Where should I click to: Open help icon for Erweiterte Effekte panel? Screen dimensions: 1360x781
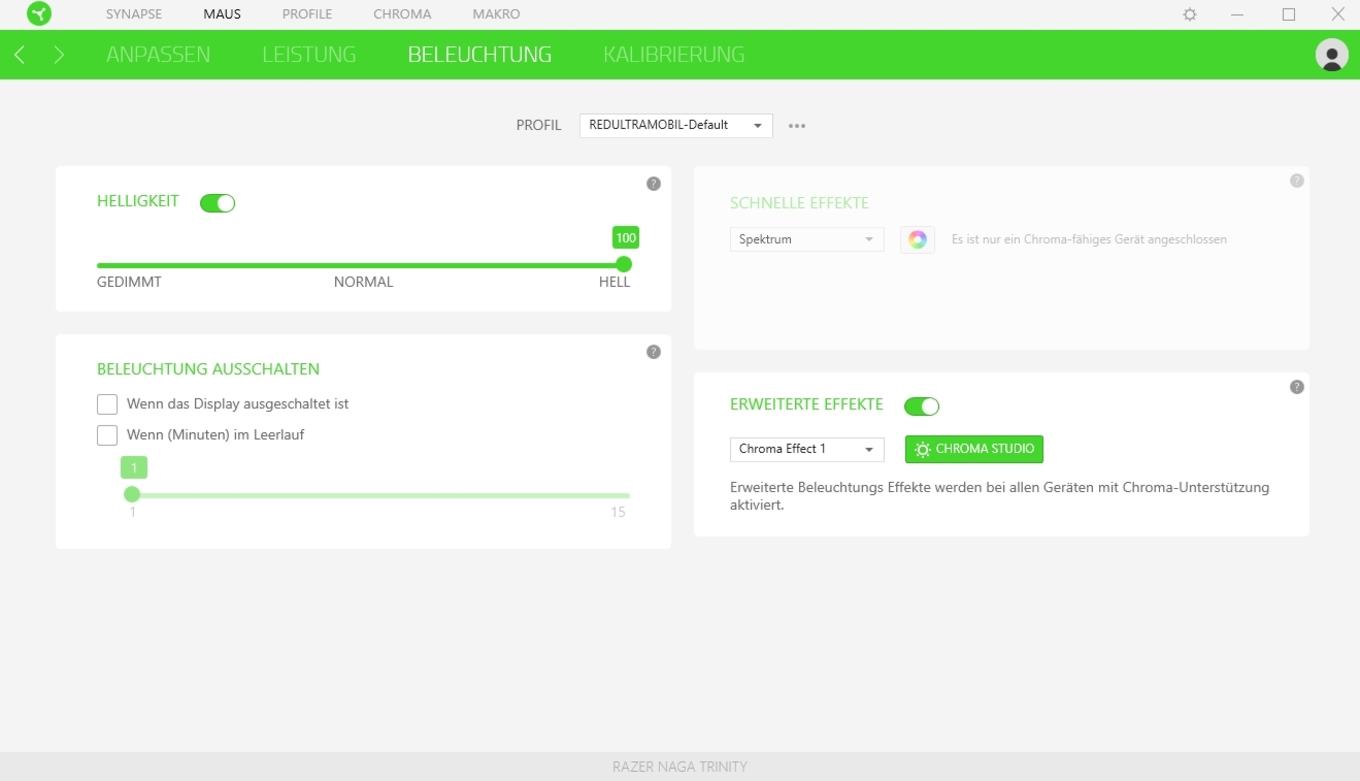tap(1297, 387)
